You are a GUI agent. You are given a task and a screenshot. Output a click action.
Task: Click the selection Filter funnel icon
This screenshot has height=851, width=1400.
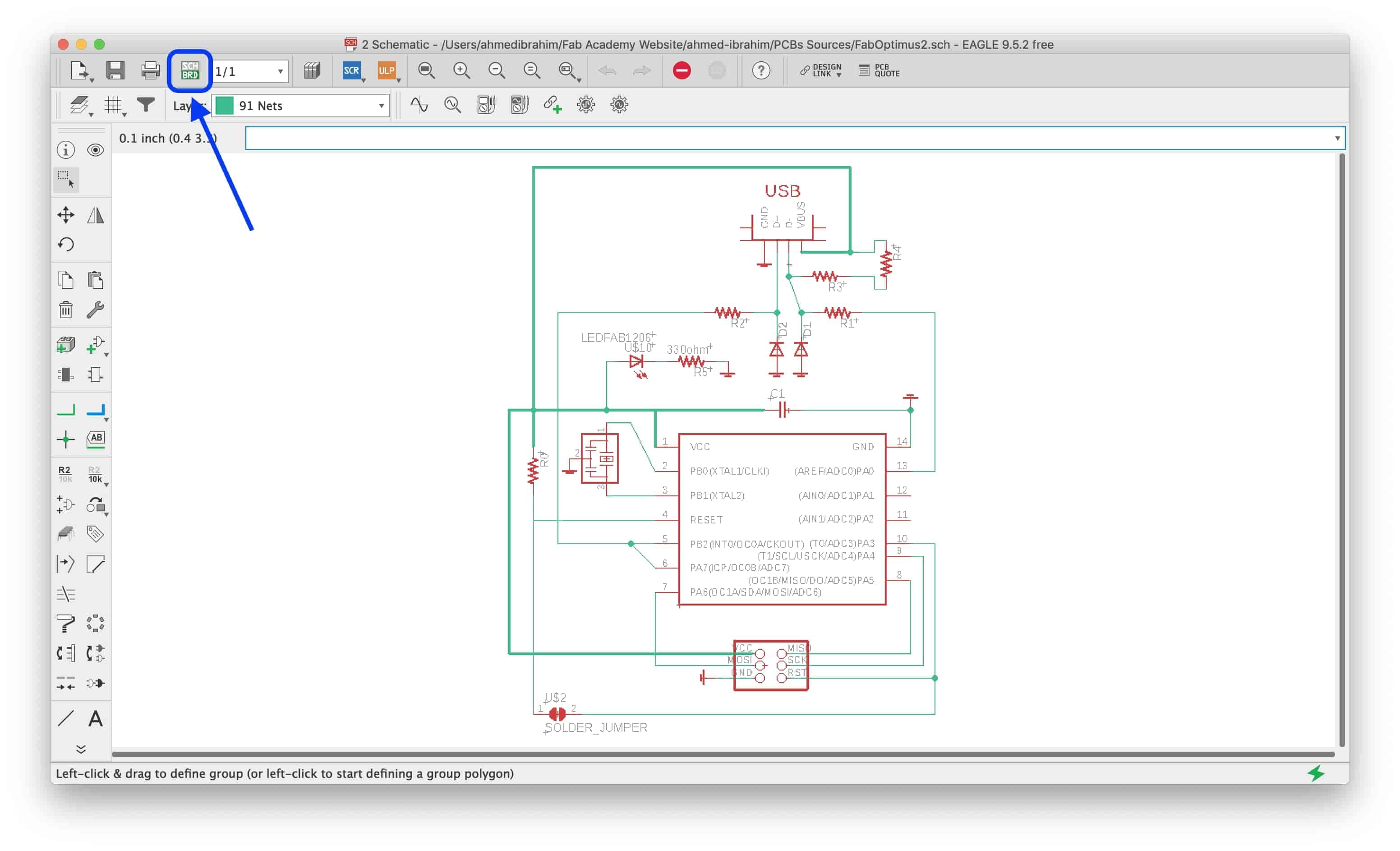tap(146, 105)
